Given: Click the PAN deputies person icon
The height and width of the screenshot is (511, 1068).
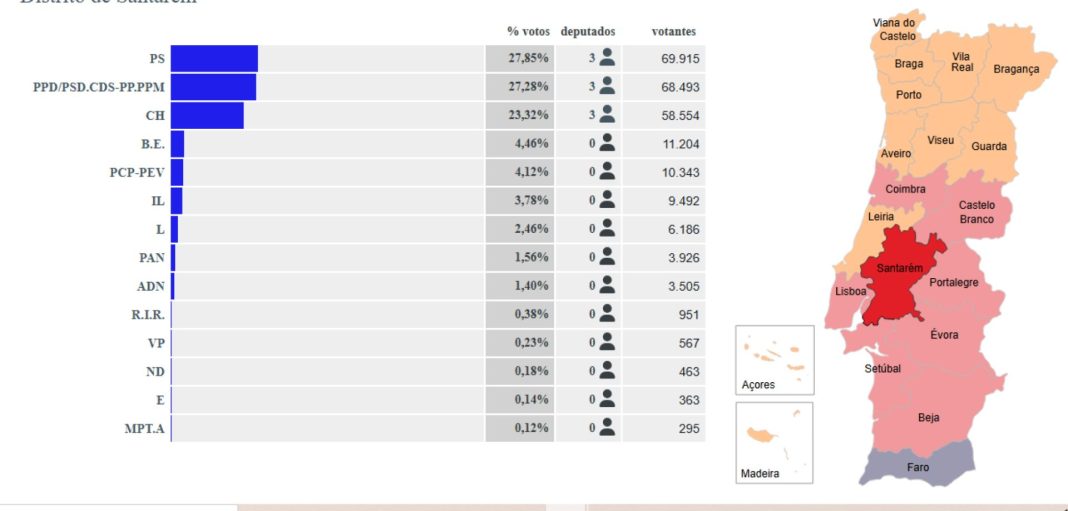Looking at the screenshot, I should pos(607,257).
